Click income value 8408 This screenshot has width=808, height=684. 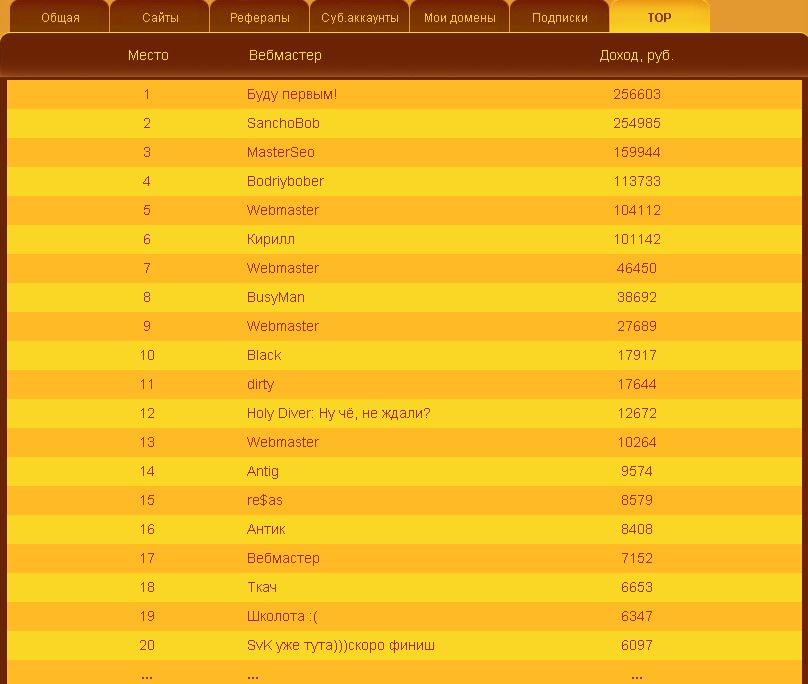tap(636, 529)
